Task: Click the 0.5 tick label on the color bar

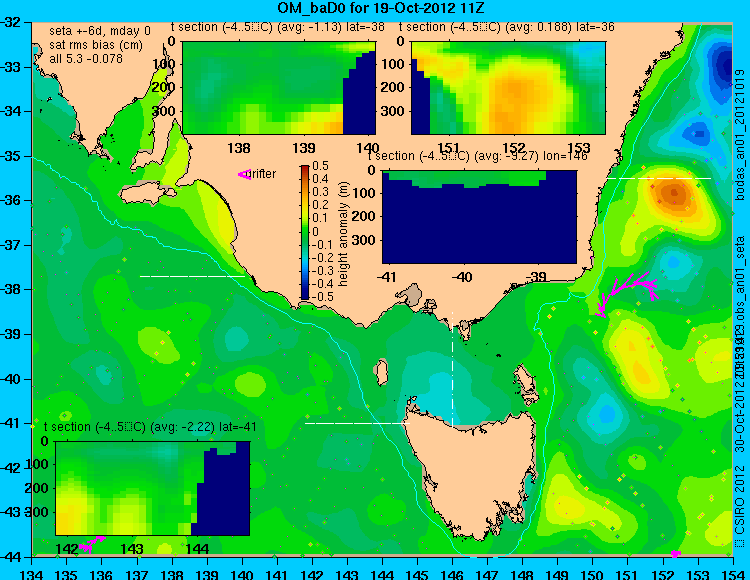Action: (320, 166)
